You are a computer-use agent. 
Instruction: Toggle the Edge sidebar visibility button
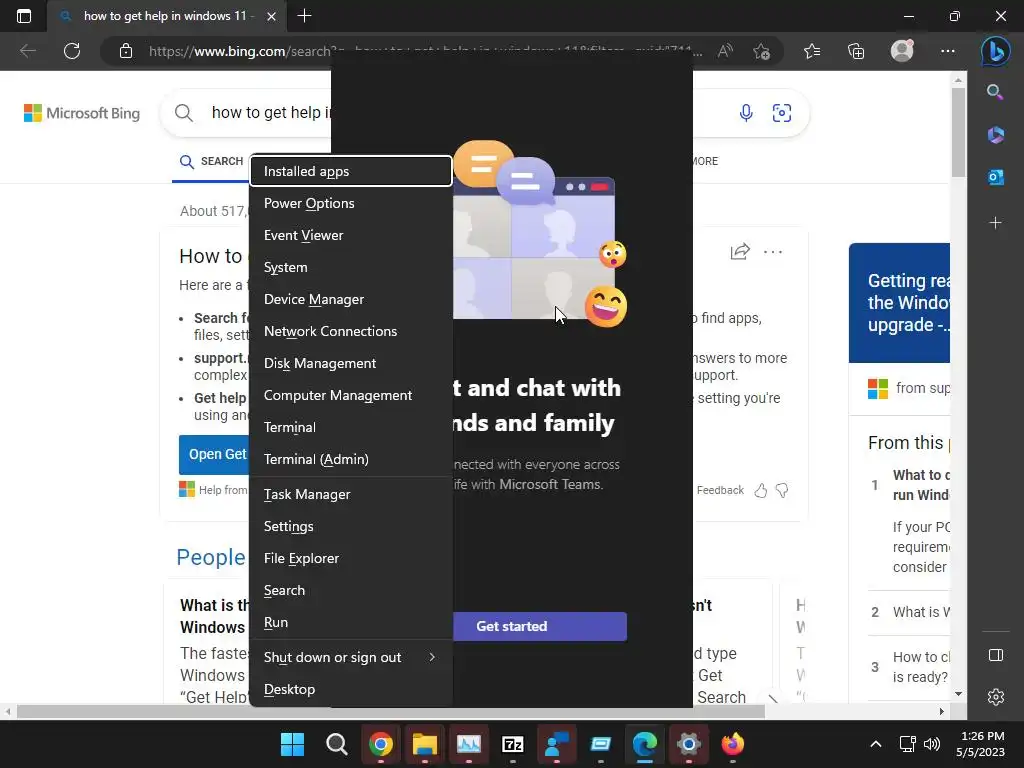(x=995, y=655)
